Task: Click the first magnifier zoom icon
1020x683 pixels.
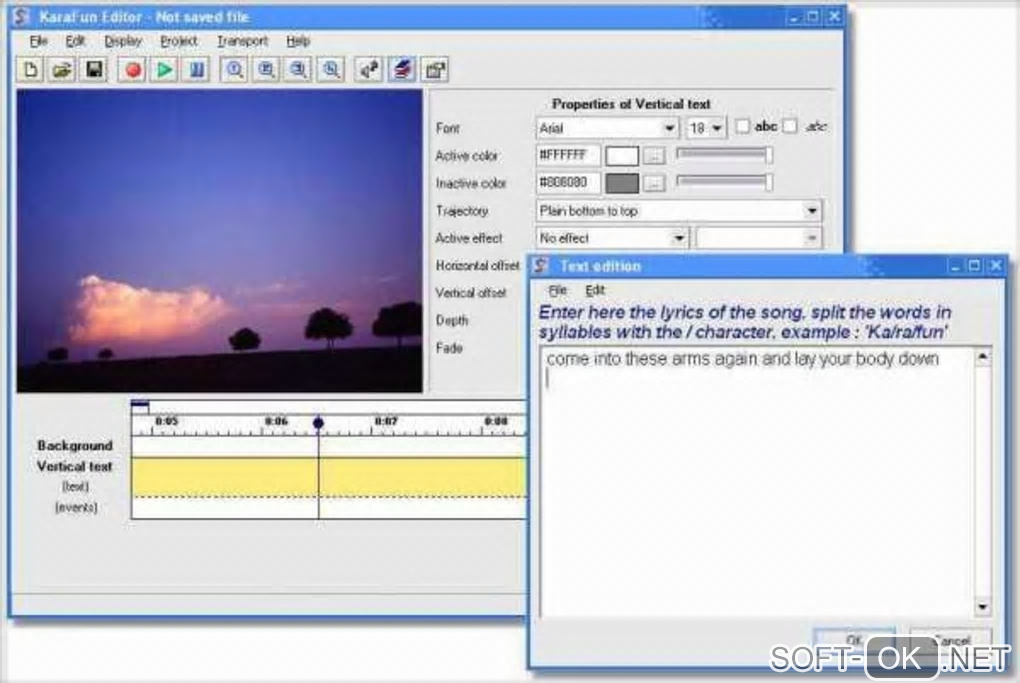Action: (234, 70)
